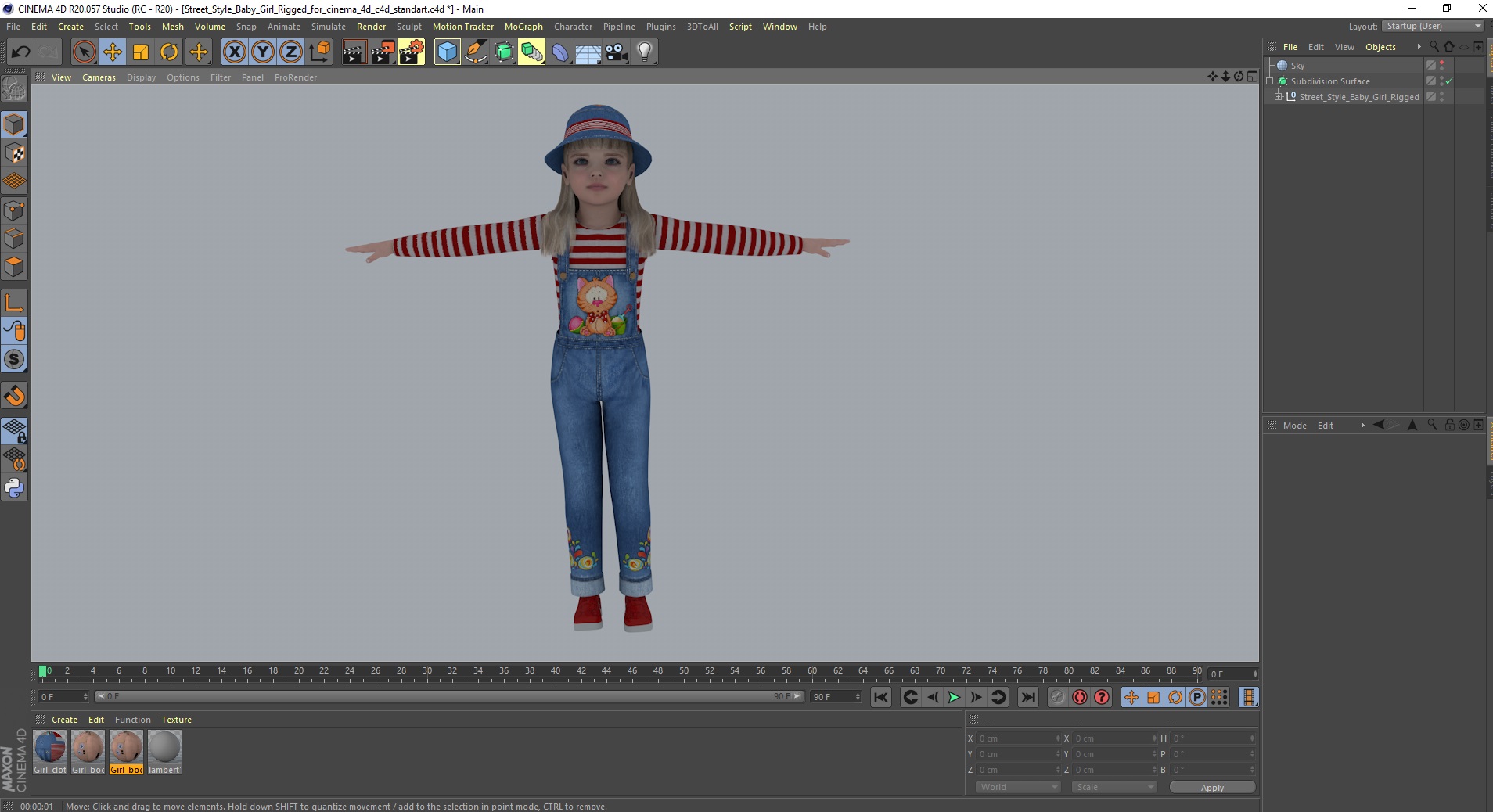Click the 90 F end frame field
1493x812 pixels.
[x=835, y=696]
